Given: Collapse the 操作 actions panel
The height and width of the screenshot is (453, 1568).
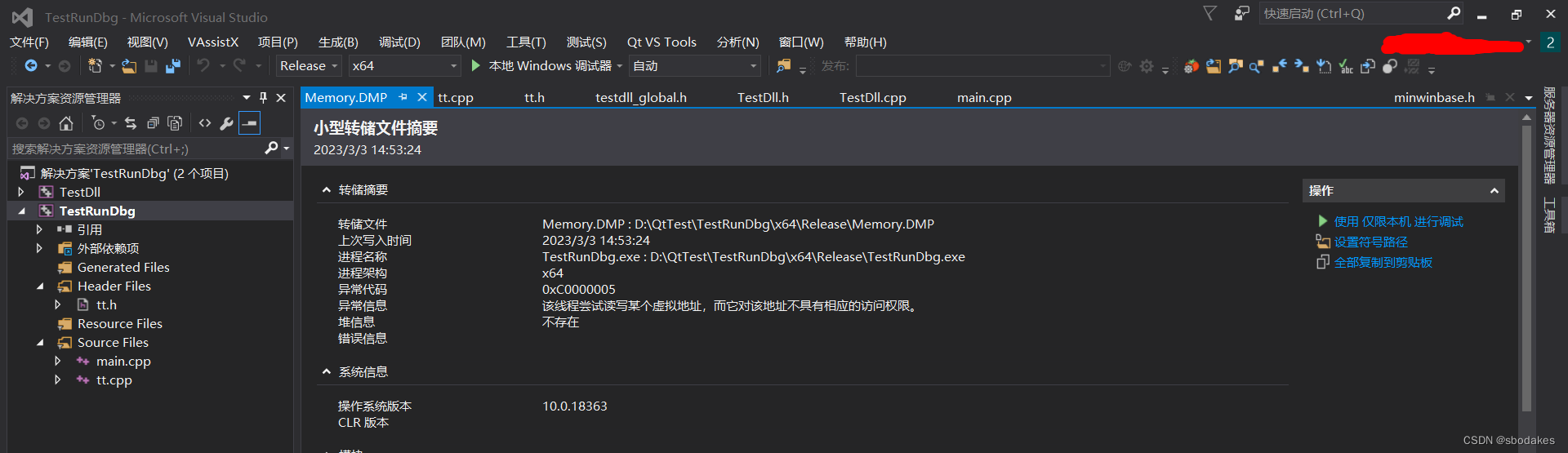Looking at the screenshot, I should click(x=1494, y=191).
